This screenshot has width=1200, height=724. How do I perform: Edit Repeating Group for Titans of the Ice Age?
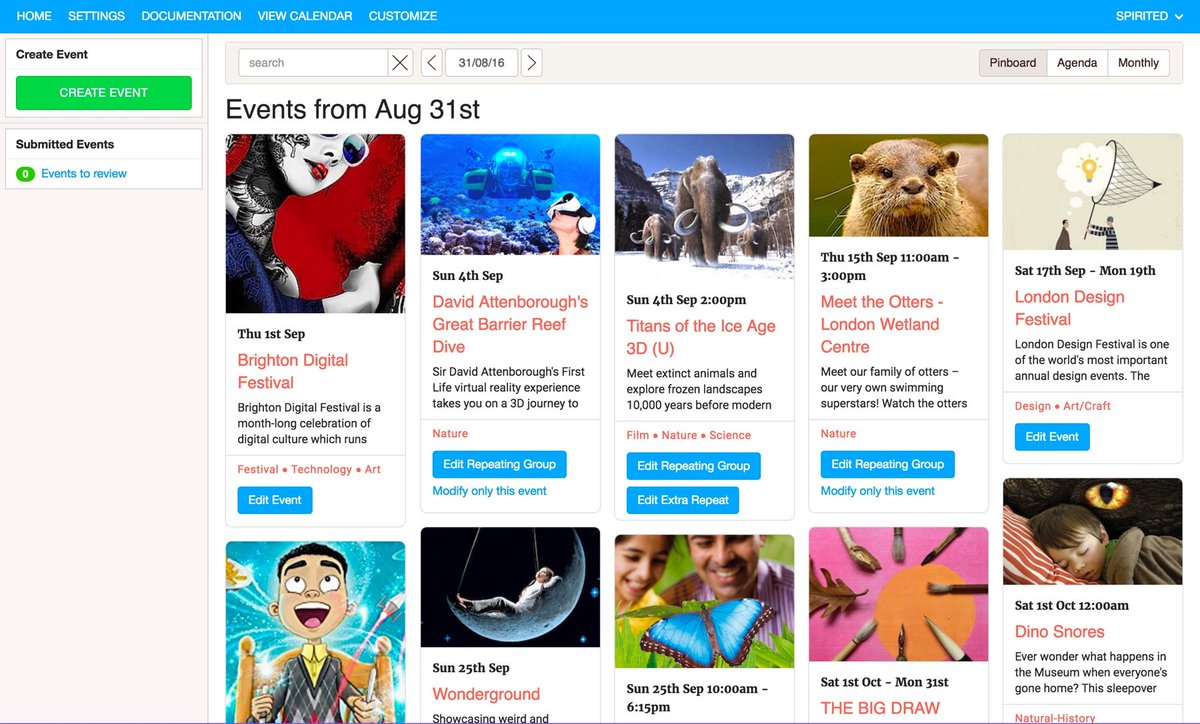click(694, 466)
